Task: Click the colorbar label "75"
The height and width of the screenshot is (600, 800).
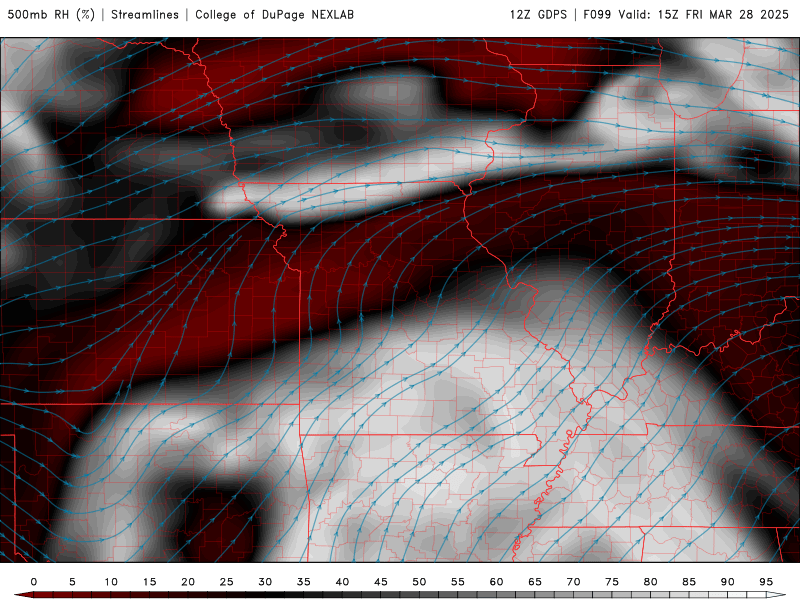Action: pyautogui.click(x=612, y=582)
